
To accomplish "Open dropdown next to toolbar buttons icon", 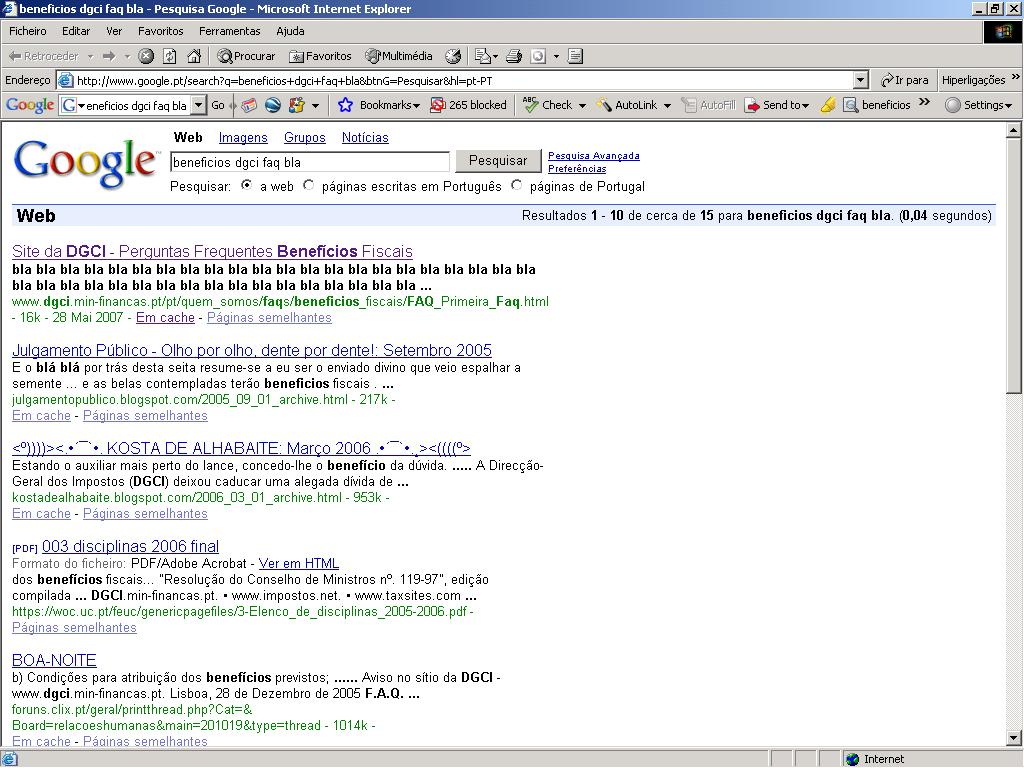I will pos(315,105).
